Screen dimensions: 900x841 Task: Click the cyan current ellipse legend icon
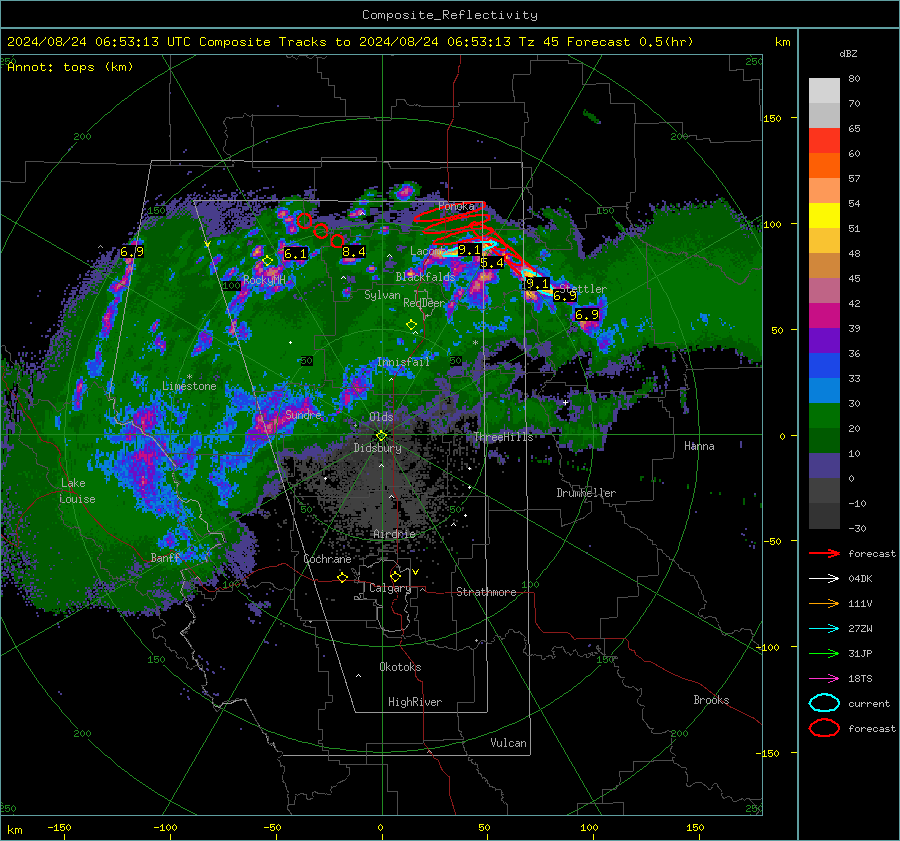pyautogui.click(x=824, y=703)
